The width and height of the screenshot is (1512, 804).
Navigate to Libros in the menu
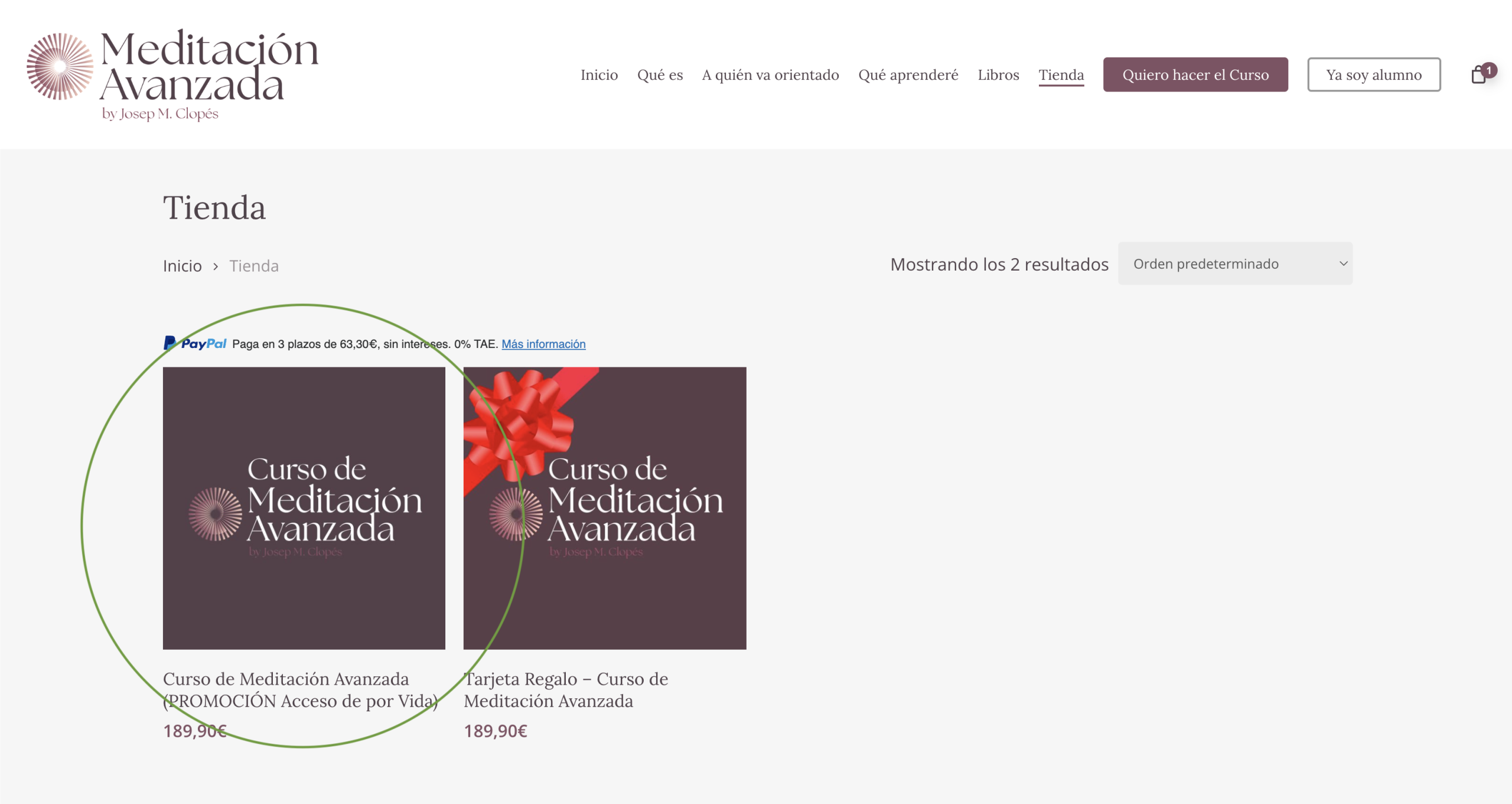(x=998, y=75)
